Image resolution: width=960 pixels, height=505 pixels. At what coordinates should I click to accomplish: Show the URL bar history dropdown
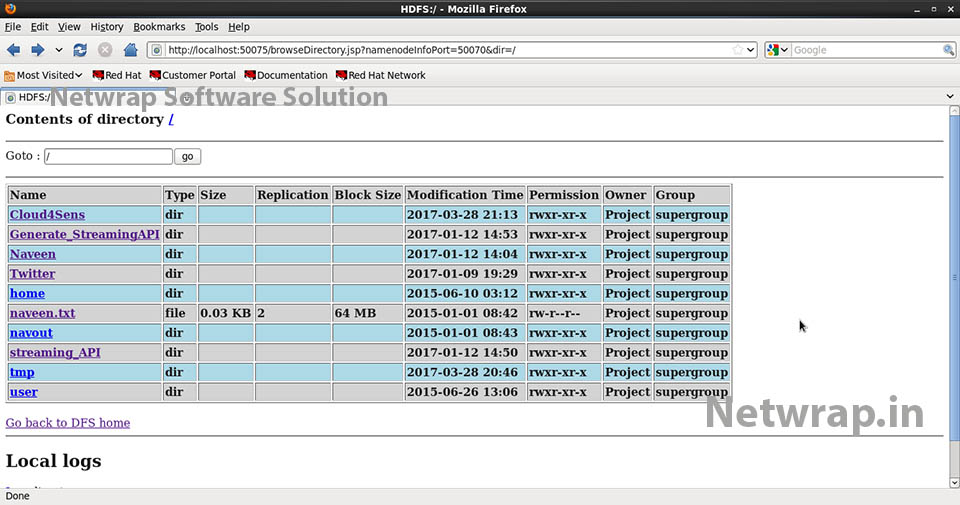[751, 50]
